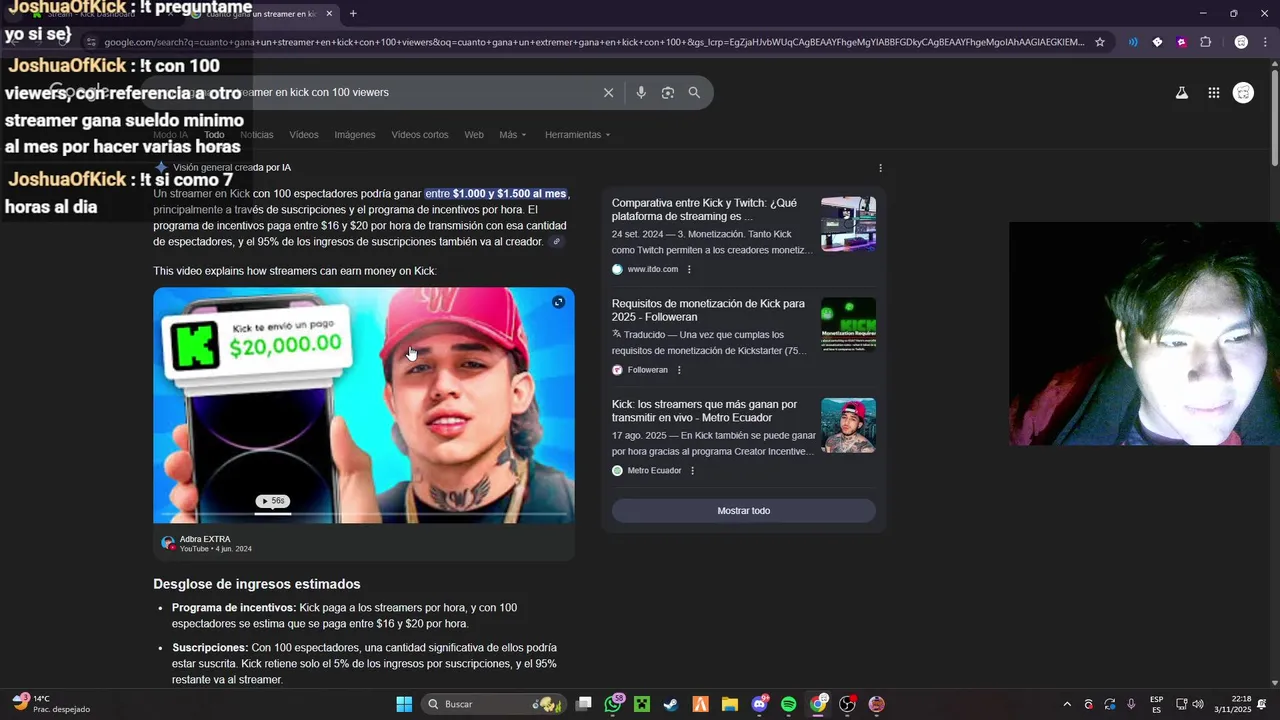Switch to the Imágenes tab
This screenshot has width=1280, height=720.
[x=355, y=135]
